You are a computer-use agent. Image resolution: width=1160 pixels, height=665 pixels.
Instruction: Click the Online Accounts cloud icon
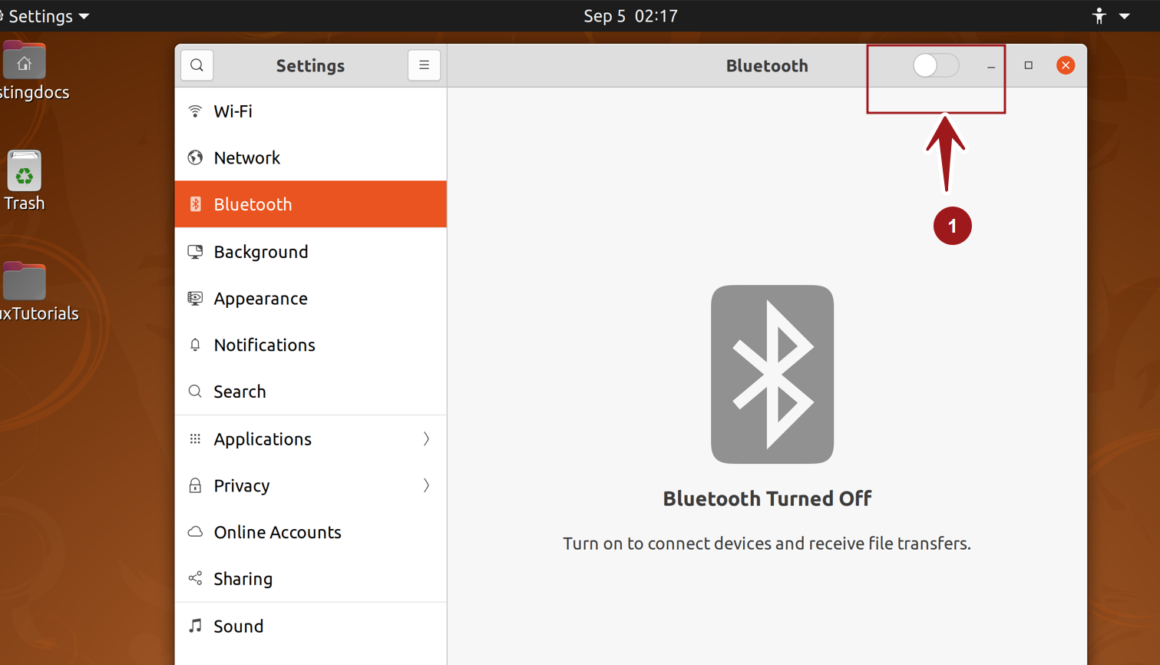[195, 532]
